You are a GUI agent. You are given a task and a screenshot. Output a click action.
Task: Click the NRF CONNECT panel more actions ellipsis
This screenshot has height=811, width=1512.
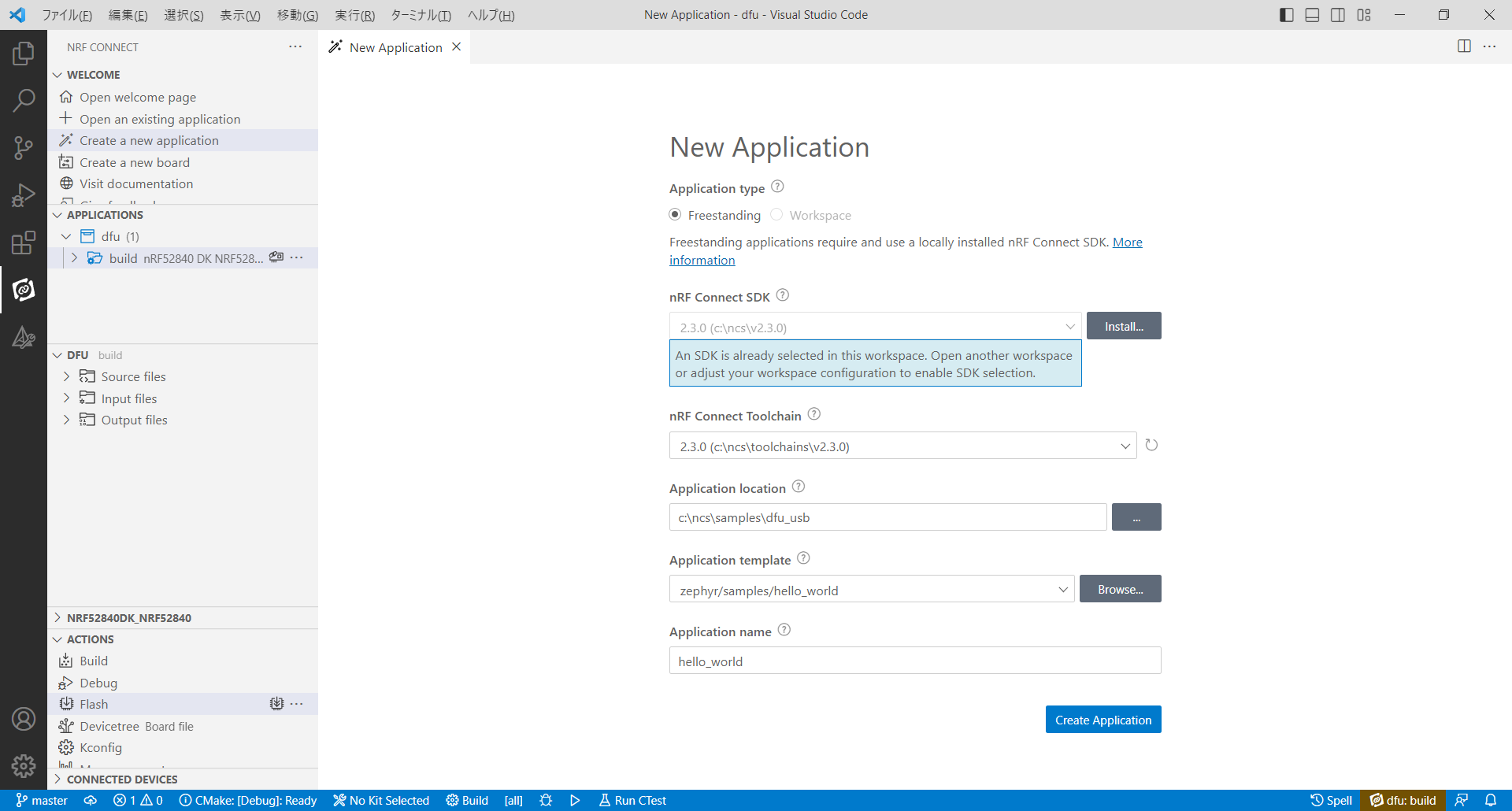295,47
